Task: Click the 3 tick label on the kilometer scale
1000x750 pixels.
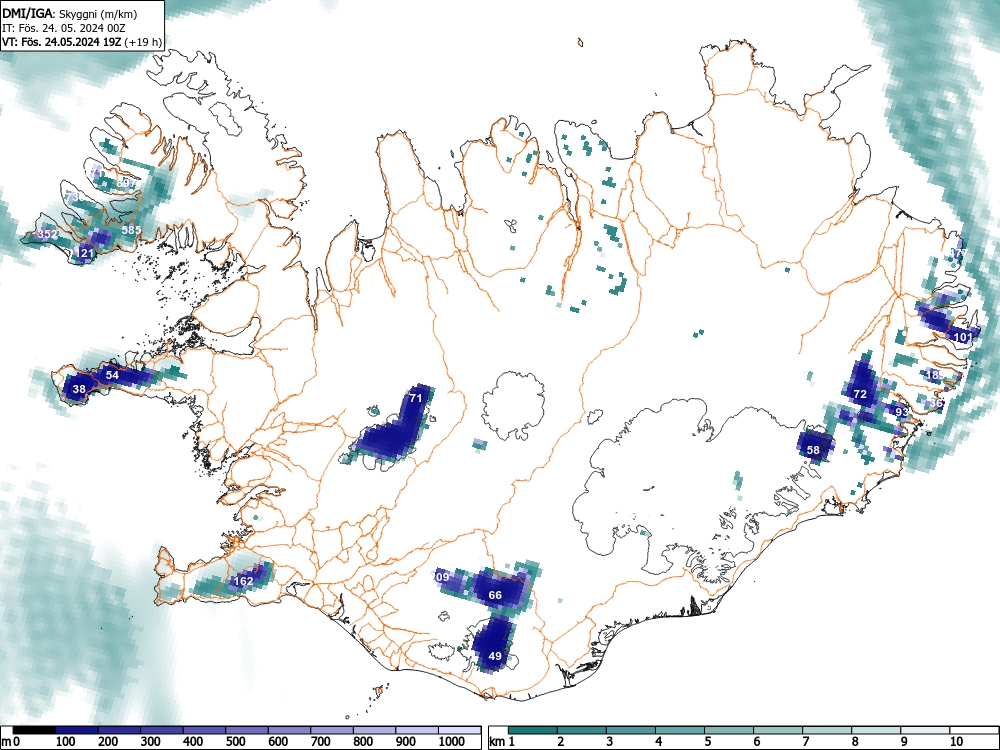Action: [x=609, y=742]
